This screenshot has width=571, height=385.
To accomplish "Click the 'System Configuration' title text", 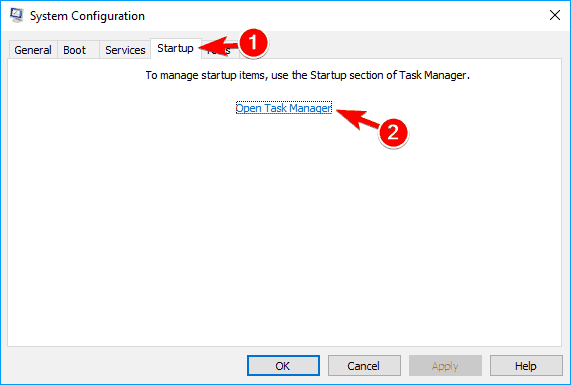I will 87,16.
